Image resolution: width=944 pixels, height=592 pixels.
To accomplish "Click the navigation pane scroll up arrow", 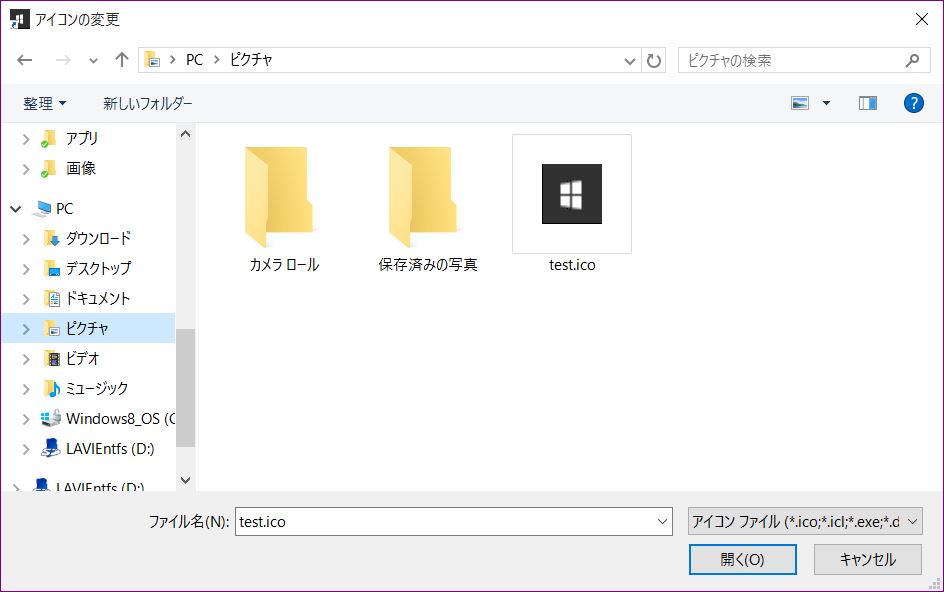I will [185, 134].
